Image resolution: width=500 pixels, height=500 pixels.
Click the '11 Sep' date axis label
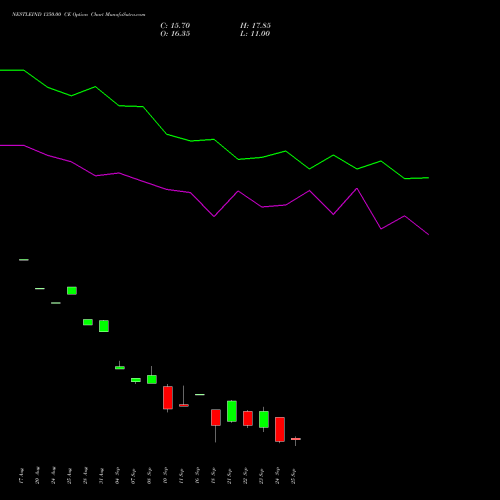(x=182, y=476)
